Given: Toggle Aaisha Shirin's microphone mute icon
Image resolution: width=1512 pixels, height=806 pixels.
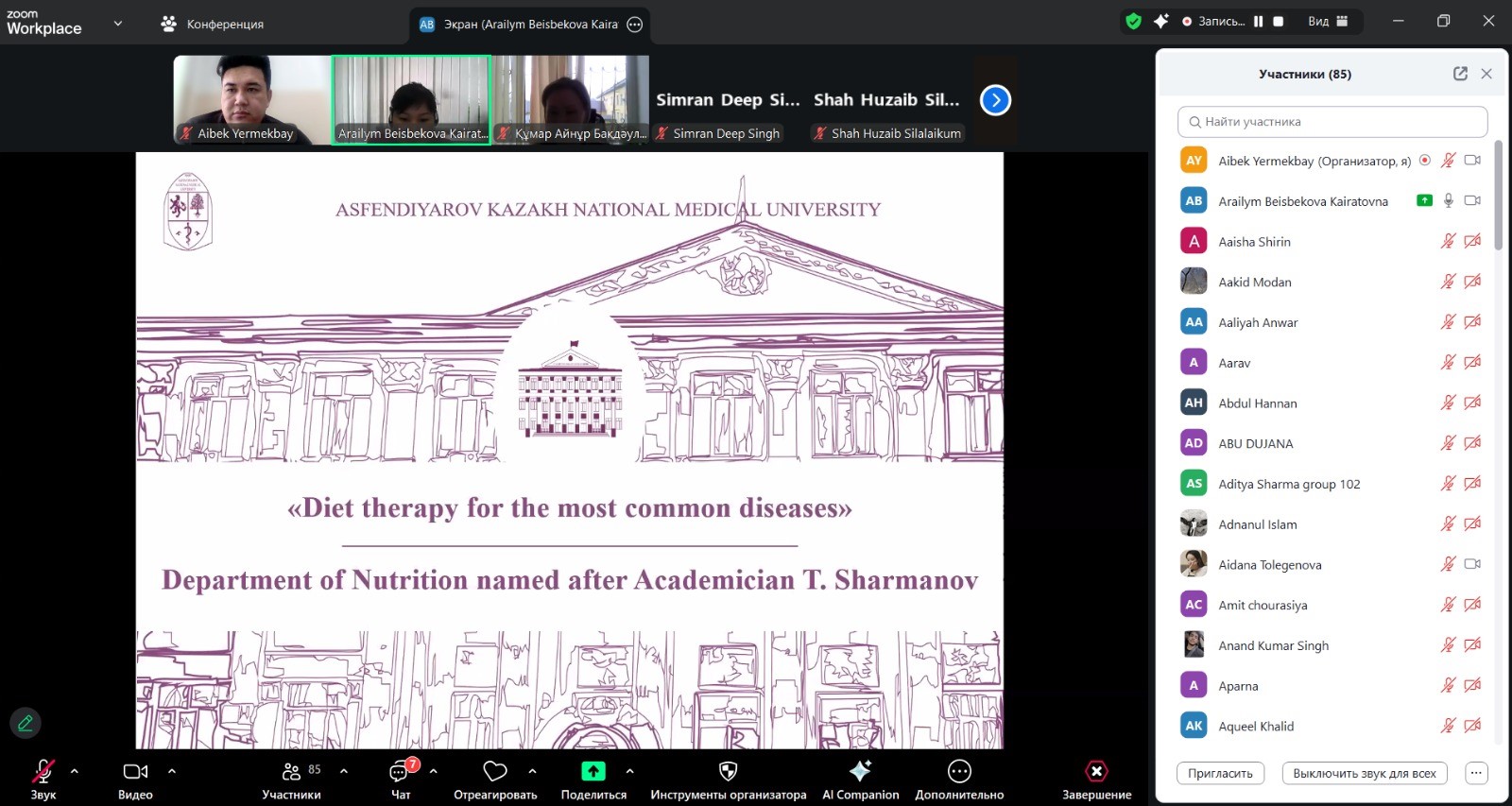Looking at the screenshot, I should click(1447, 241).
